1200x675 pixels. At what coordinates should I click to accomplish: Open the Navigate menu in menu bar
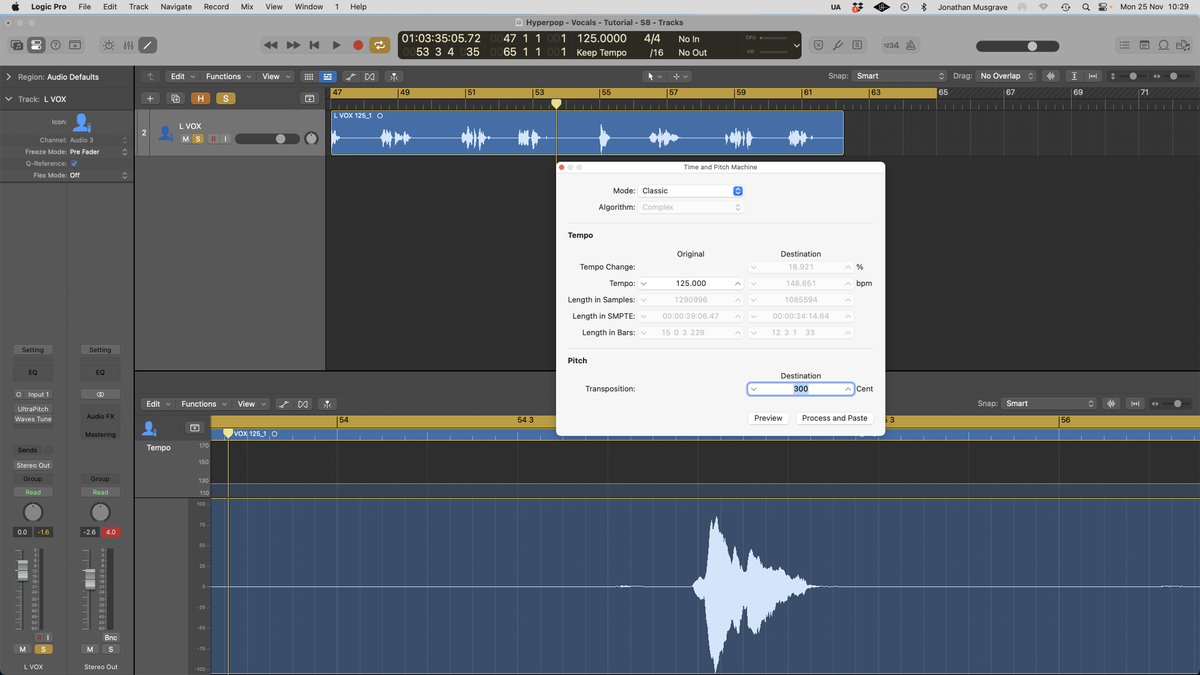[x=176, y=7]
